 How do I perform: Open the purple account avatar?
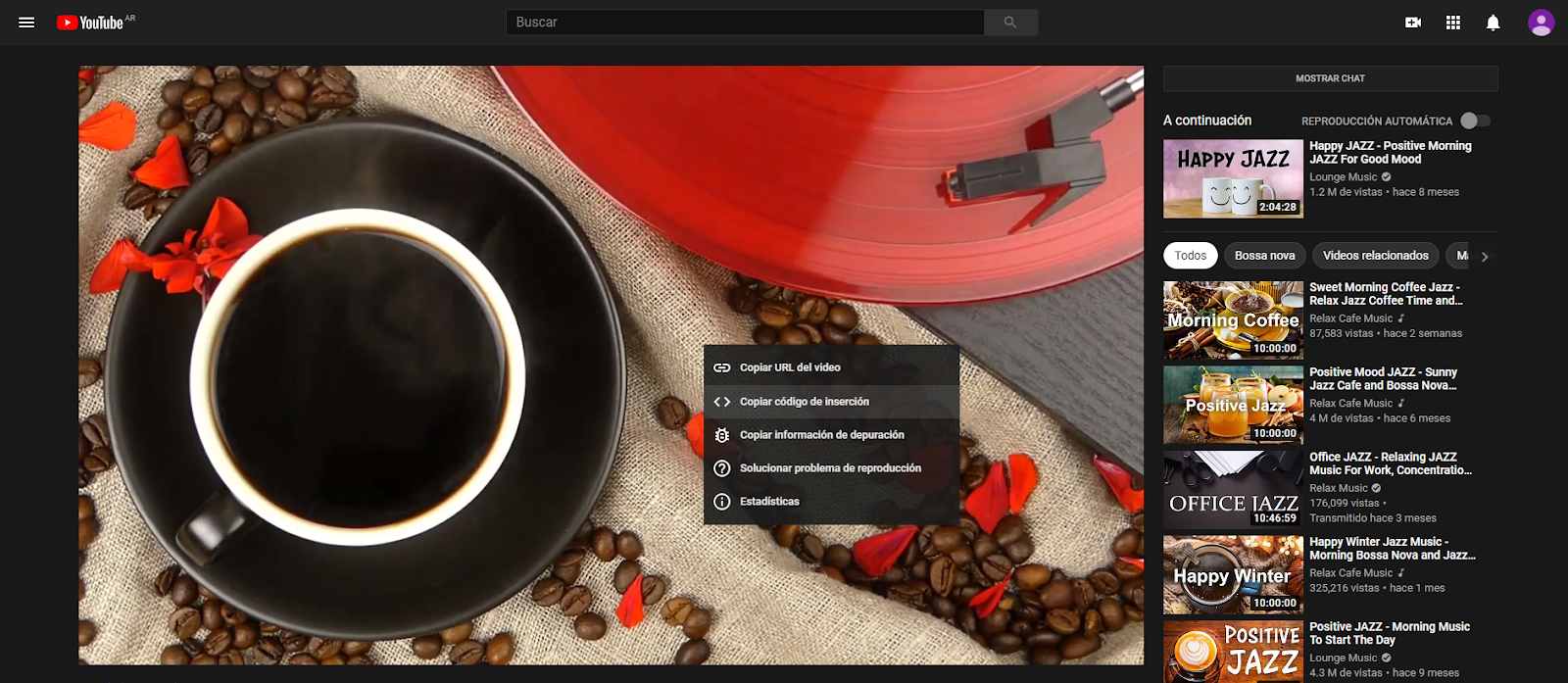[1541, 23]
